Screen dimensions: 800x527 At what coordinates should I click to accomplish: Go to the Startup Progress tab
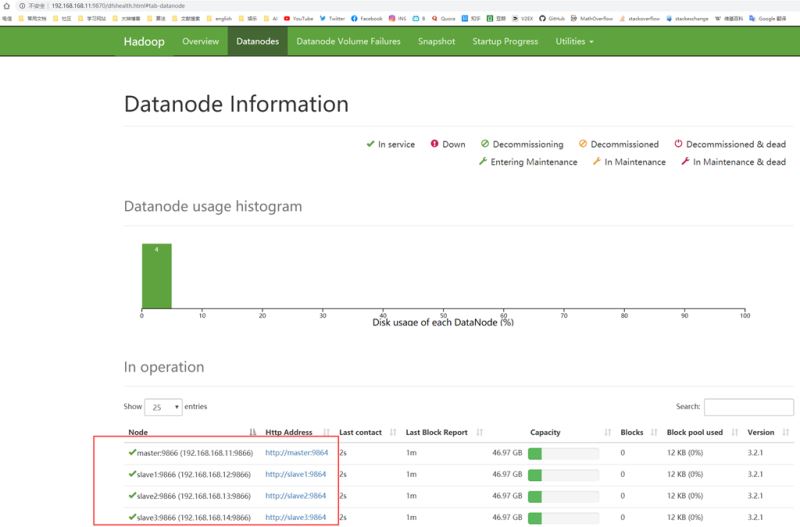point(505,41)
